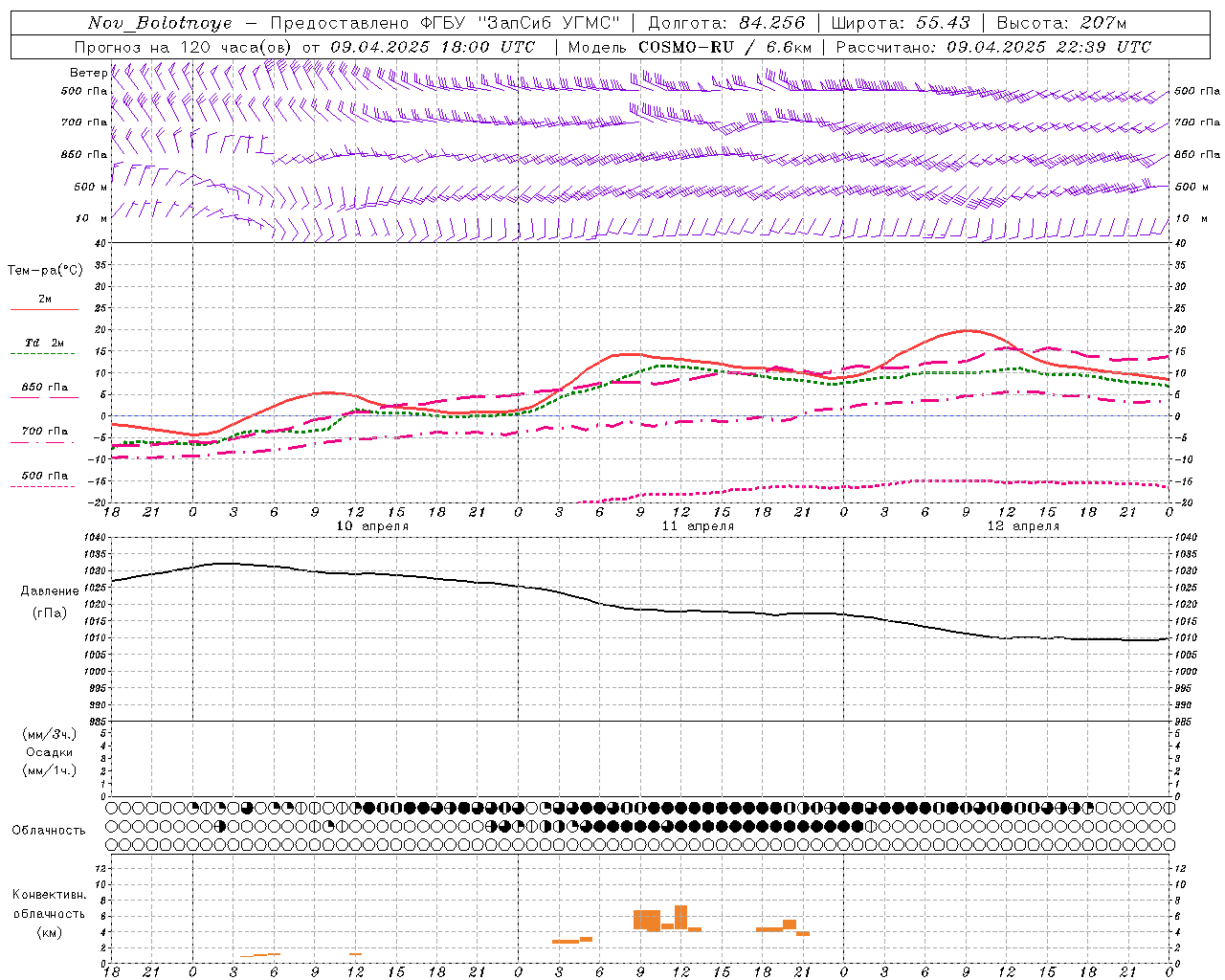Click the red 2m temperature curve peak on 12 April
Image resolution: width=1225 pixels, height=980 pixels.
(x=967, y=330)
